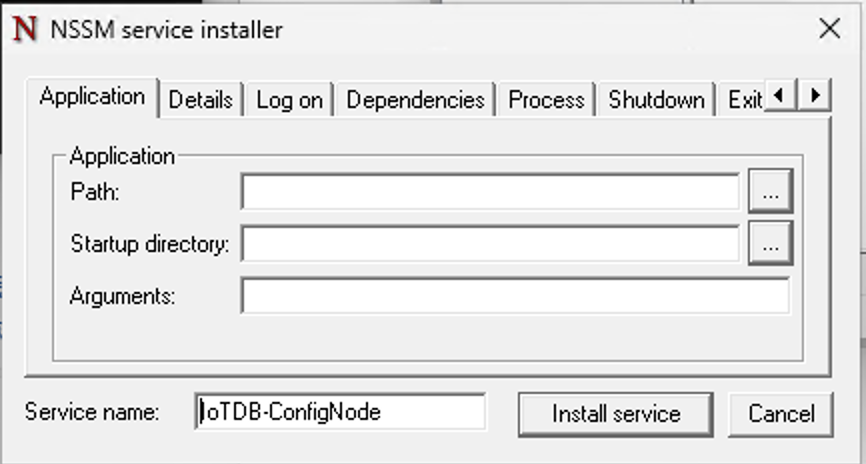Open the partially visible Exit tab
Image resolution: width=866 pixels, height=464 pixels.
744,100
